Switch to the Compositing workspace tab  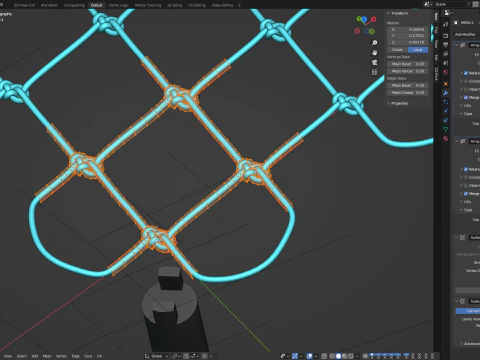(74, 5)
